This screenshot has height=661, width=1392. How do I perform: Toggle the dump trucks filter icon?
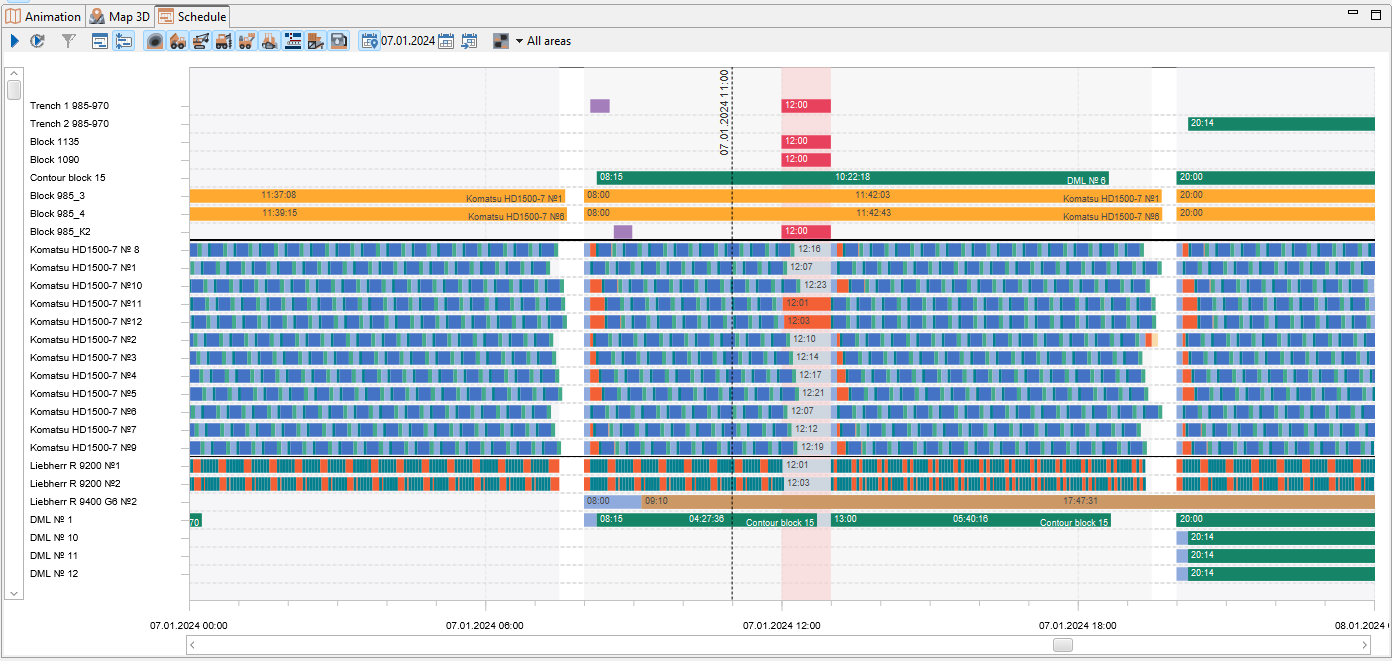[x=178, y=41]
